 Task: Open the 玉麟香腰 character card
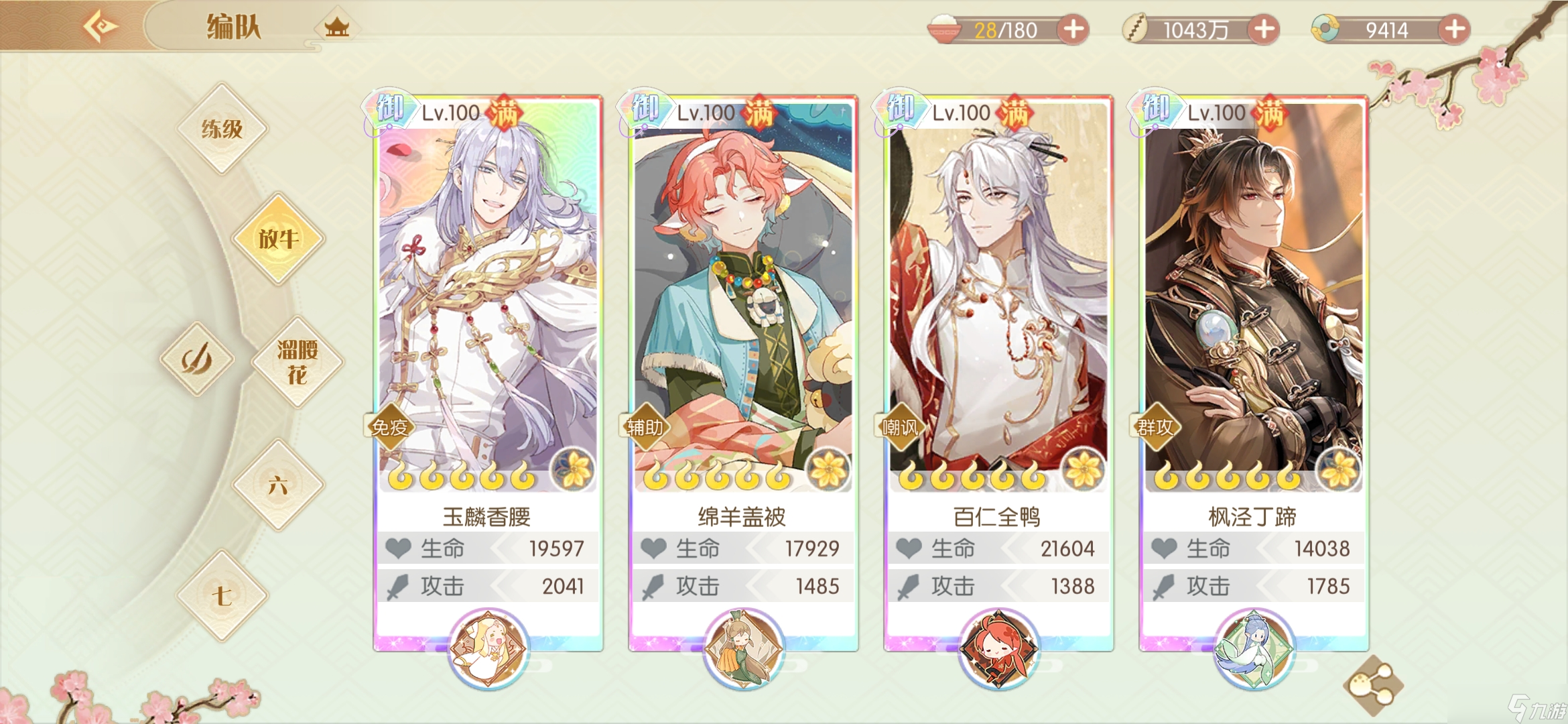[x=488, y=373]
